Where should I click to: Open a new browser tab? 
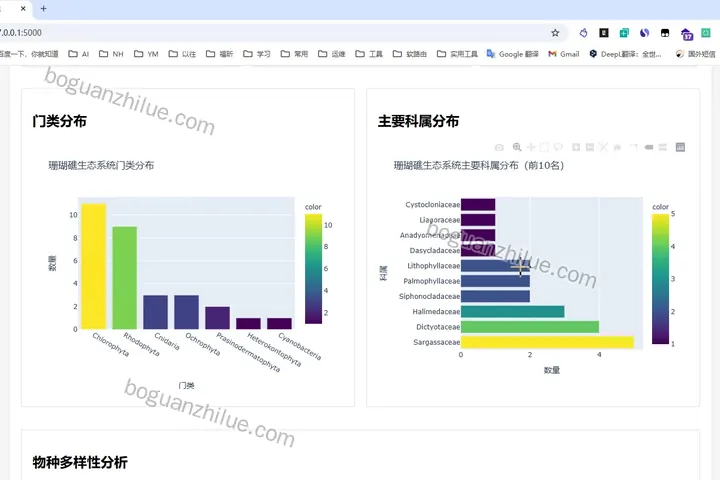point(44,8)
